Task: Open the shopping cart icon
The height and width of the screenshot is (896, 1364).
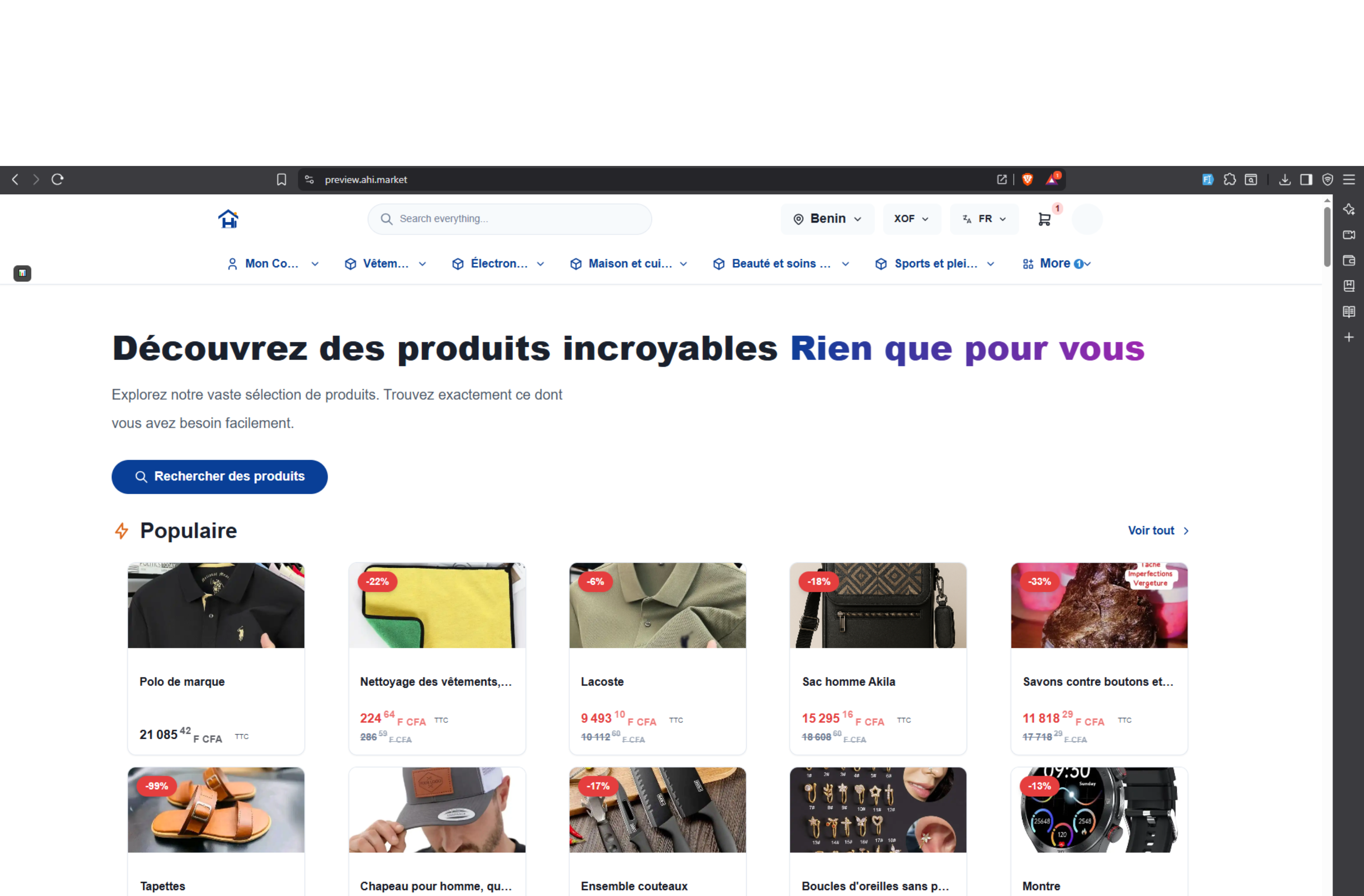Action: 1044,219
